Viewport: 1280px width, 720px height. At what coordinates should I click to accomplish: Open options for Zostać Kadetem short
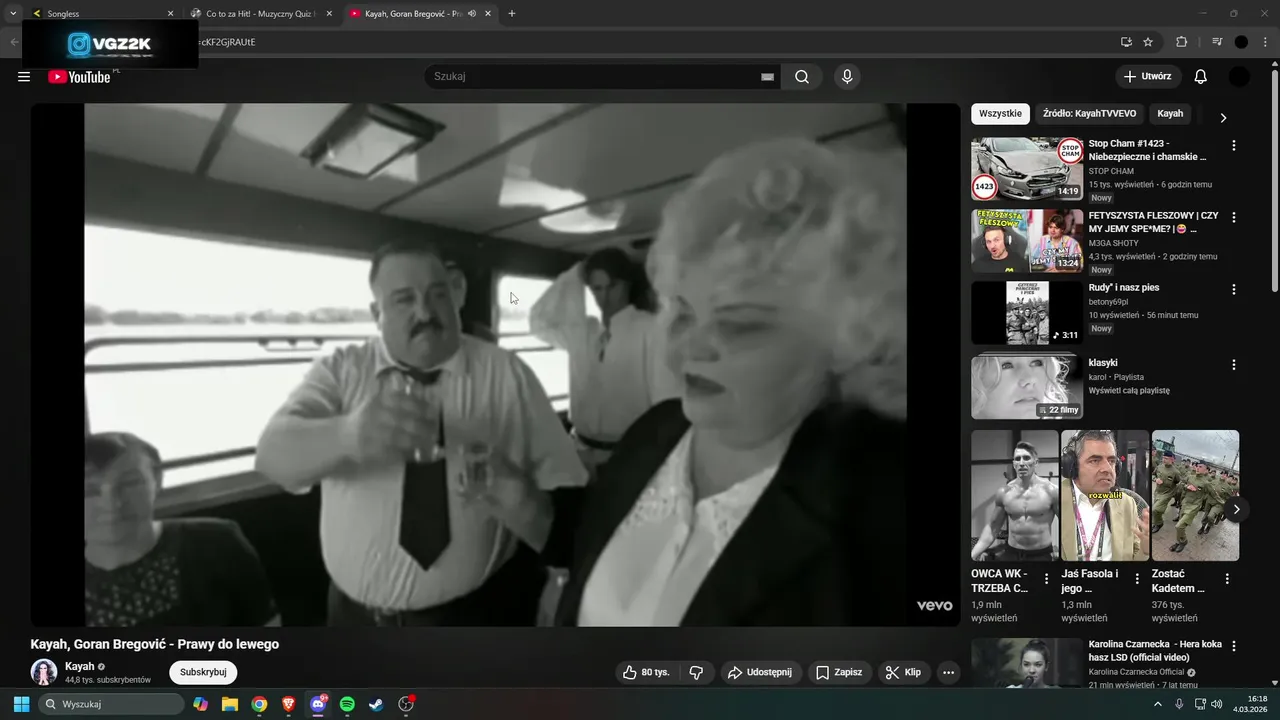[1227, 578]
